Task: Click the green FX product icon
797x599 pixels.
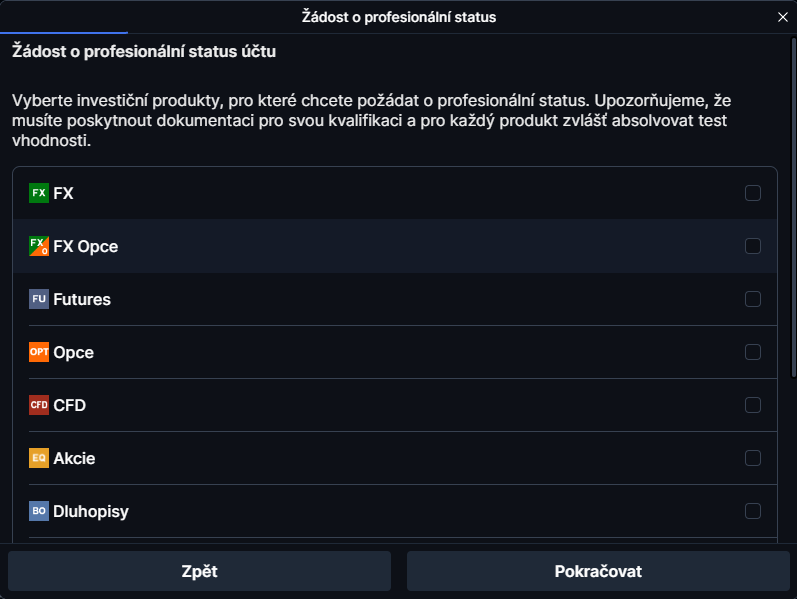Action: pyautogui.click(x=39, y=193)
